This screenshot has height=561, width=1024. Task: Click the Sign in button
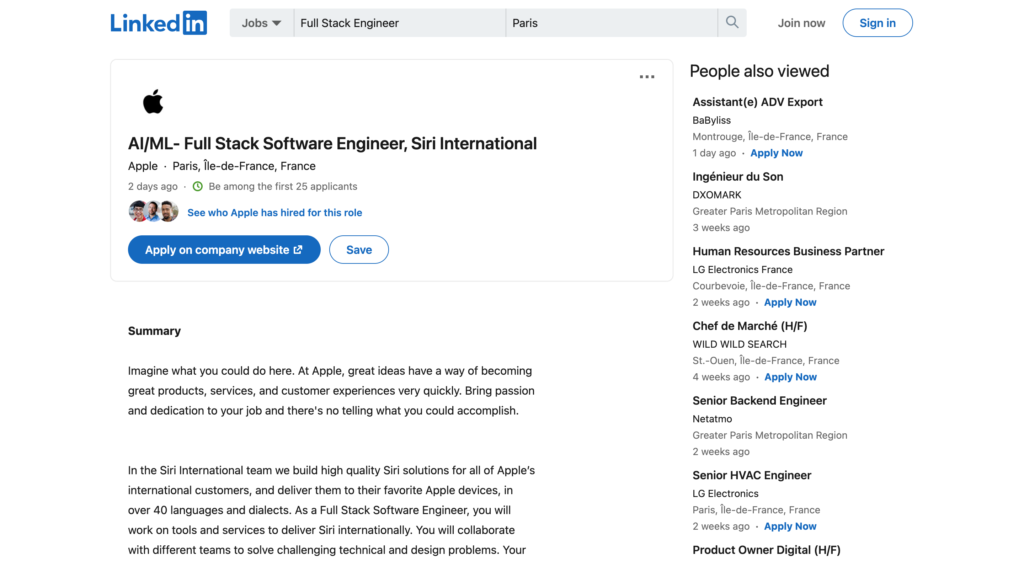tap(877, 23)
